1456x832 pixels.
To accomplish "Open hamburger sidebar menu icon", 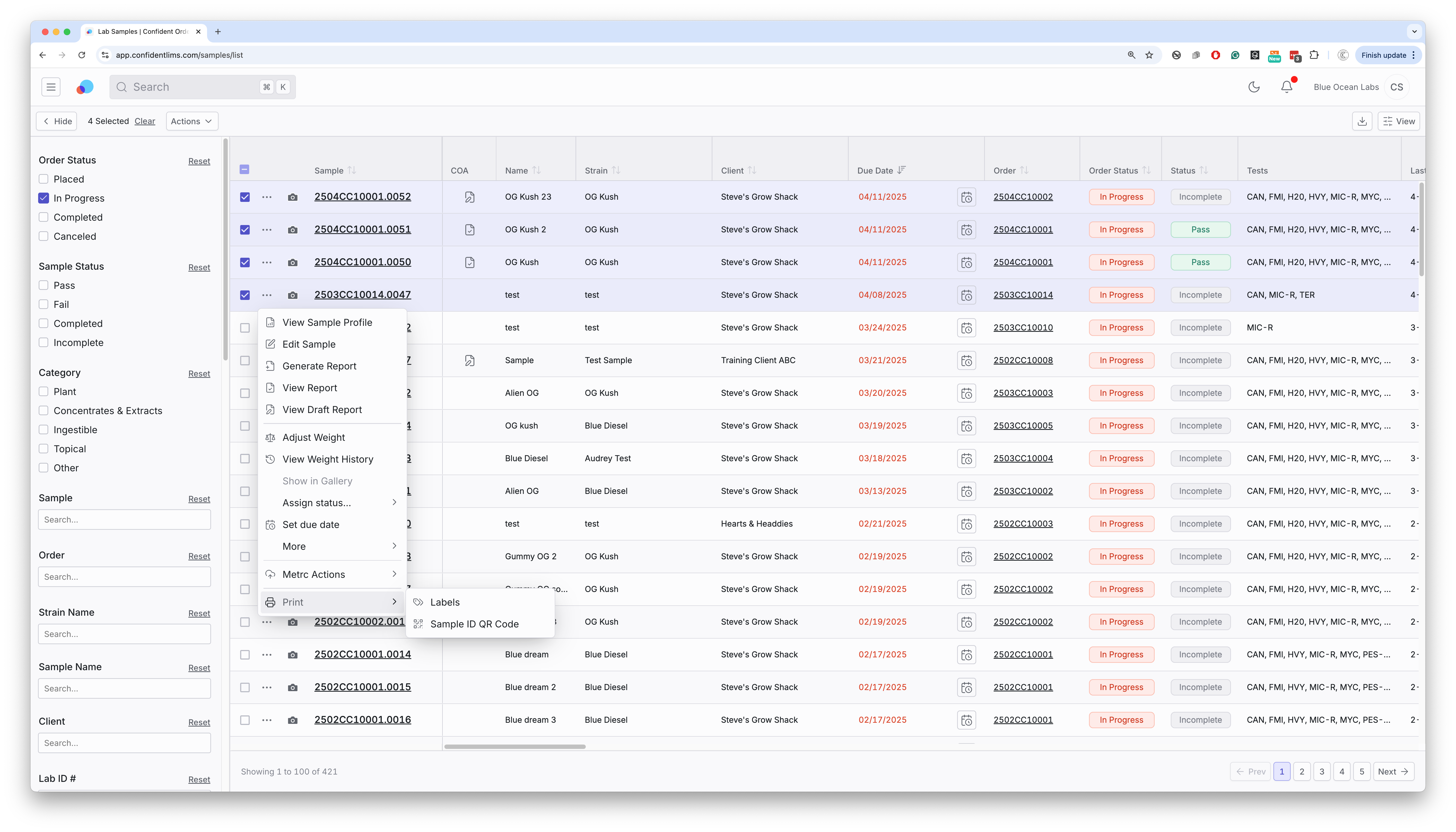I will (51, 87).
